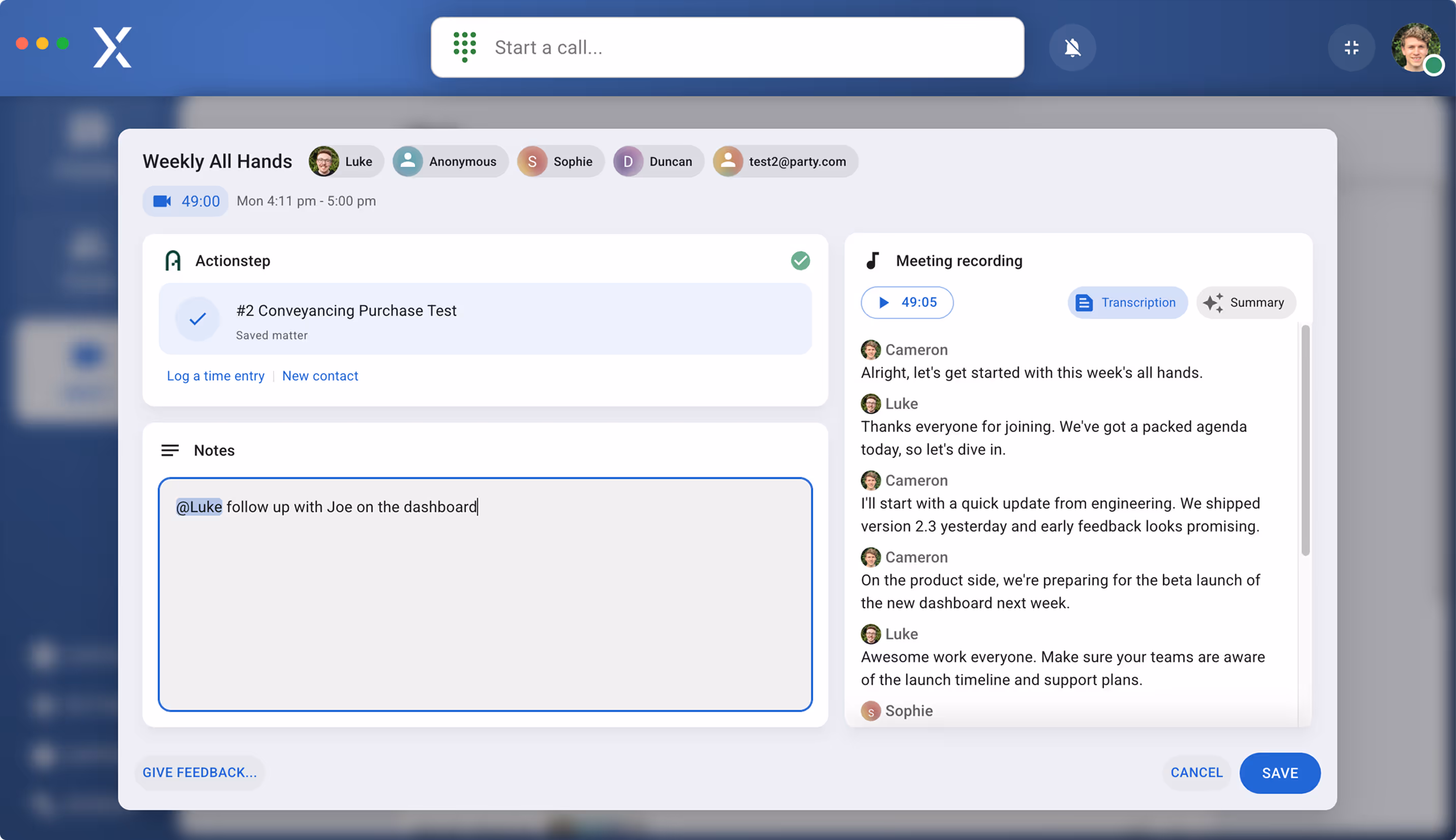Select the #2 Conveyancing Purchase Test matter
Screen dimensions: 1456x840
(485, 318)
